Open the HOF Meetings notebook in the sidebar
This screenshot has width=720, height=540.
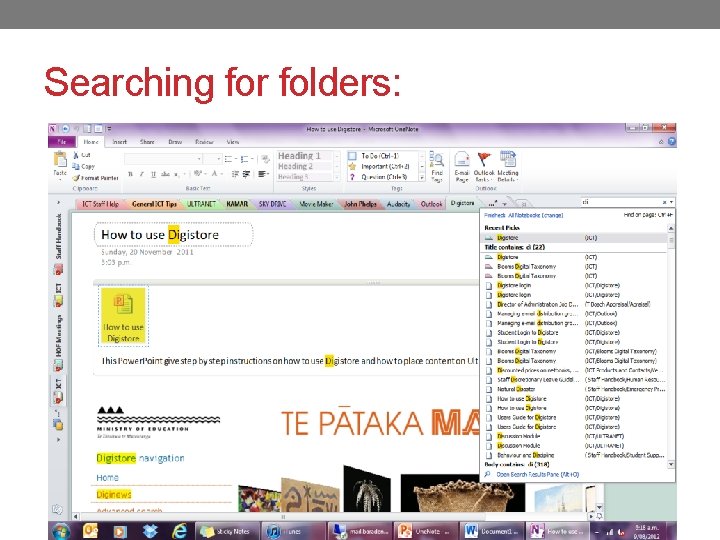58,342
